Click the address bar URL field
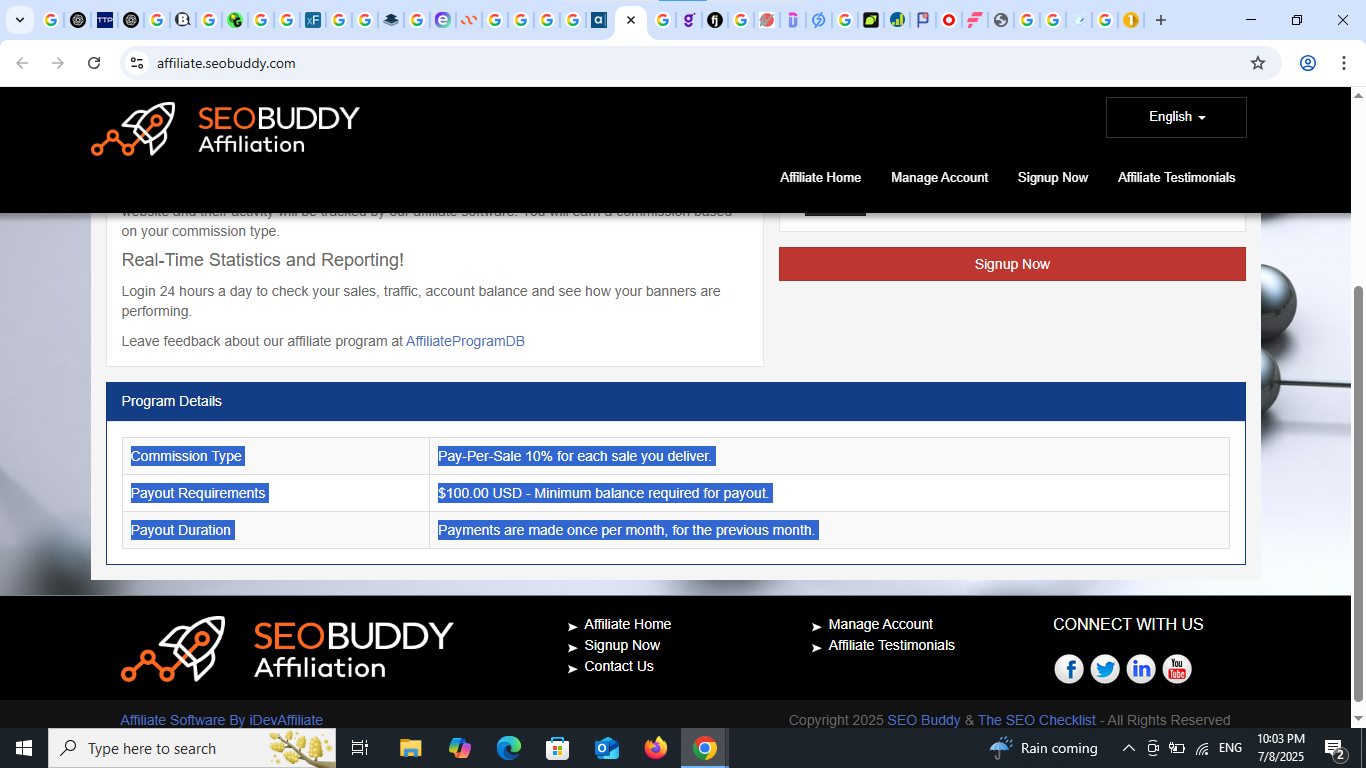 point(690,63)
